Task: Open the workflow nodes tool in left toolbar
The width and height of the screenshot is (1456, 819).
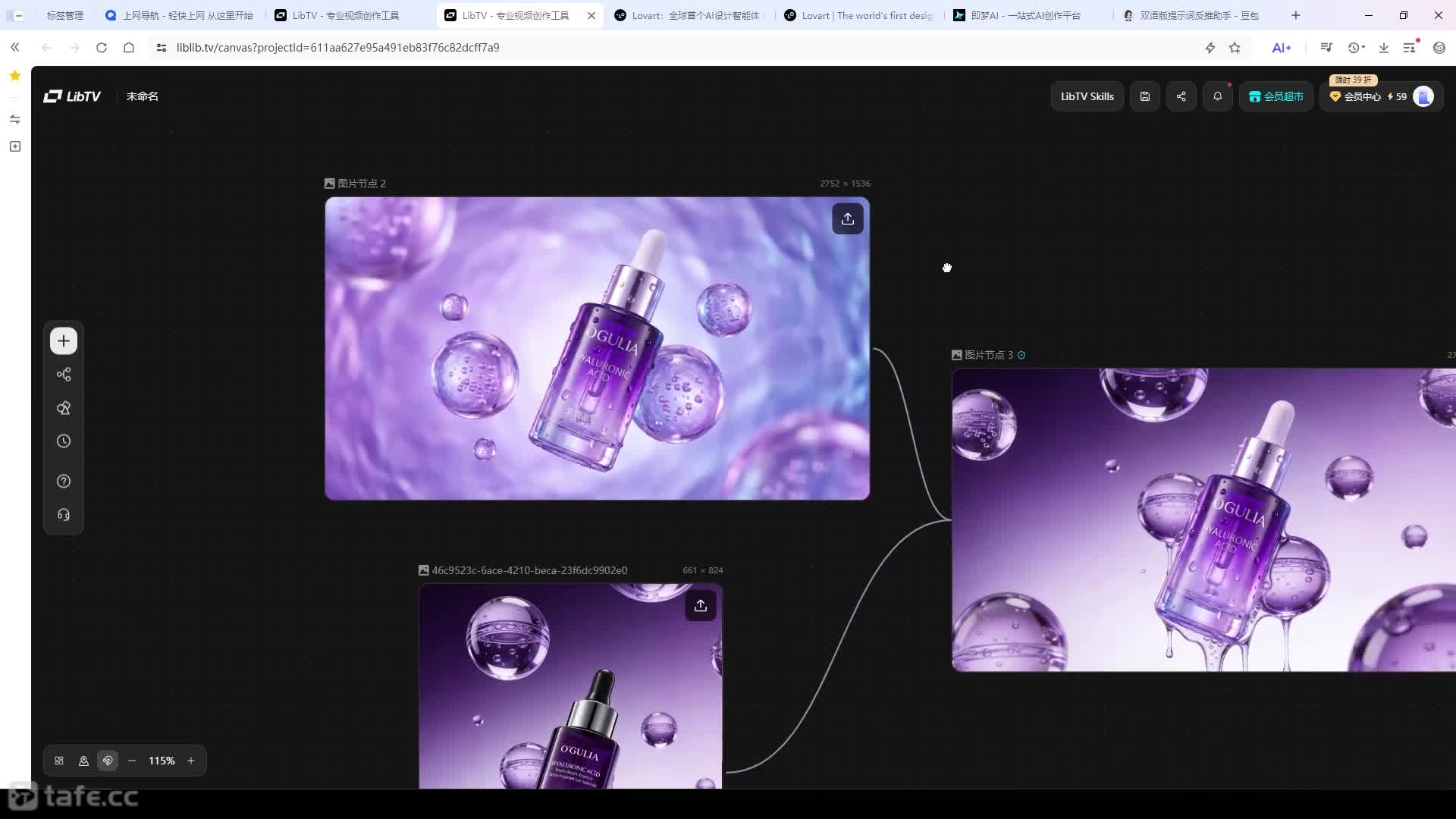Action: [x=64, y=375]
